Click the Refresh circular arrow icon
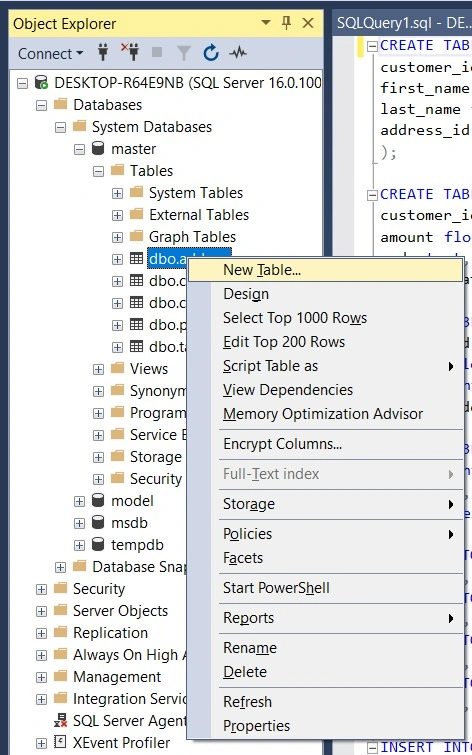This screenshot has width=472, height=755. [x=210, y=53]
